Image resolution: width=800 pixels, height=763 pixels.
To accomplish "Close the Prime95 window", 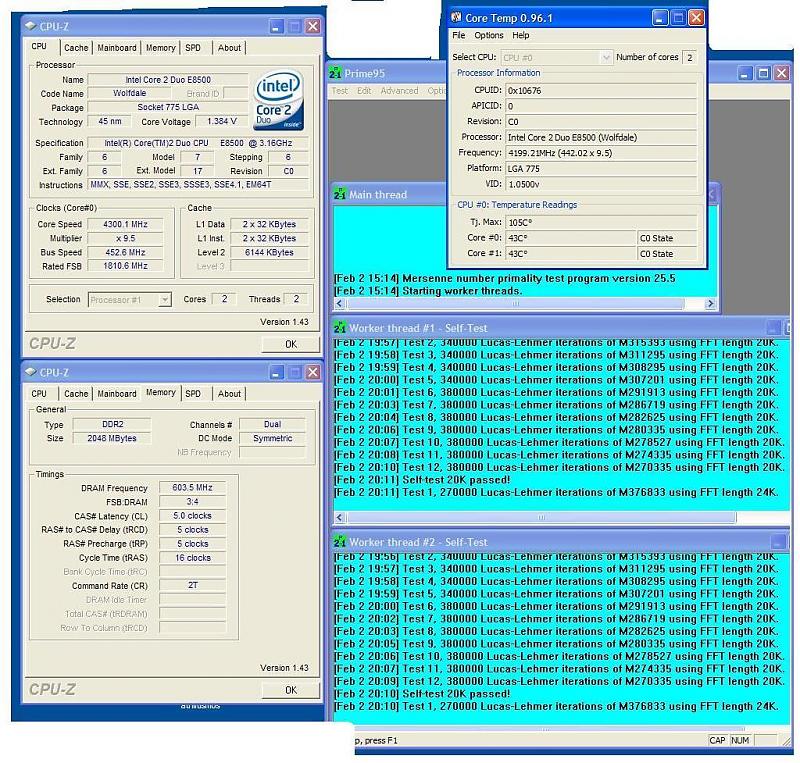I will point(782,73).
